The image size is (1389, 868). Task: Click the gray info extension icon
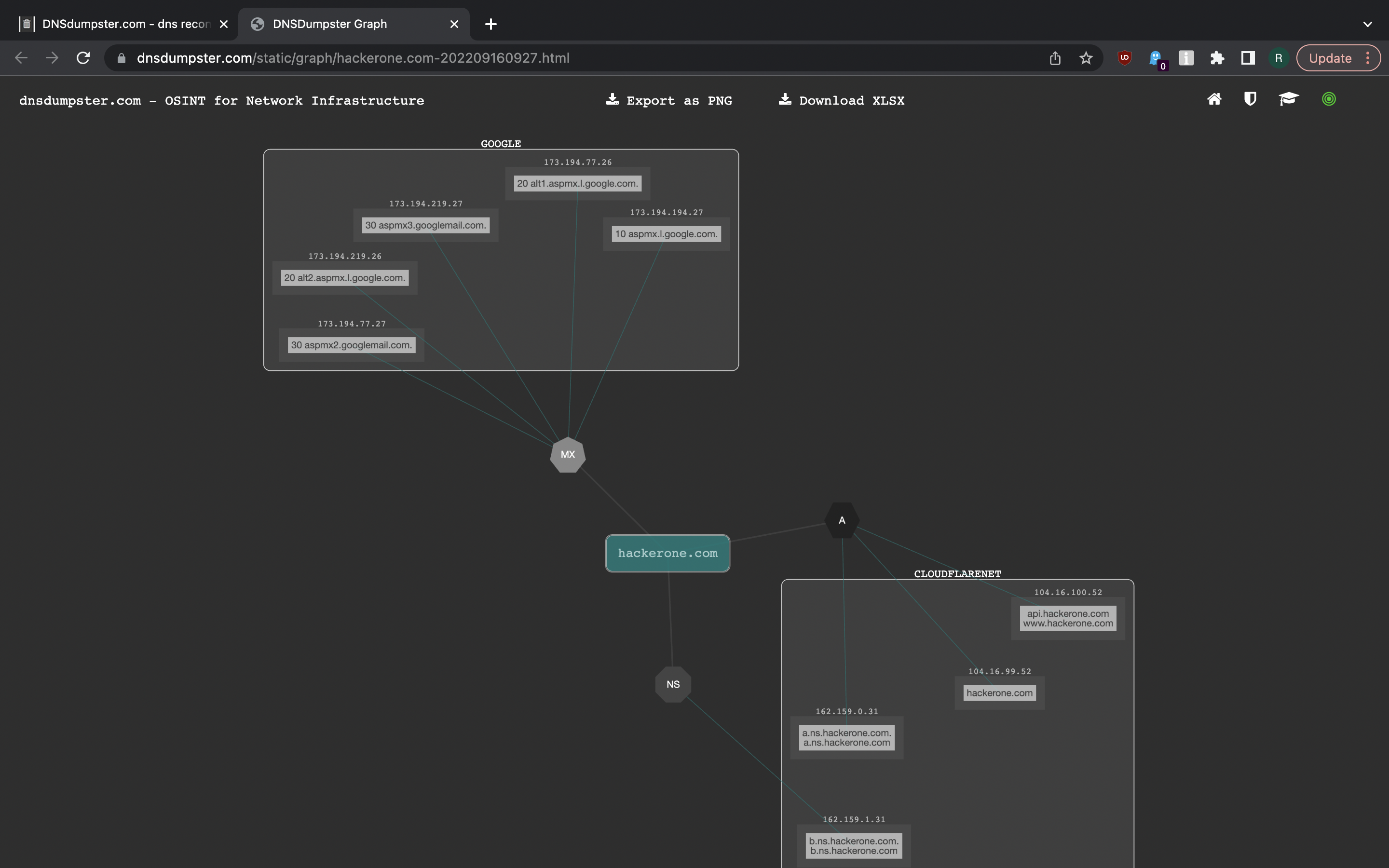coord(1186,58)
